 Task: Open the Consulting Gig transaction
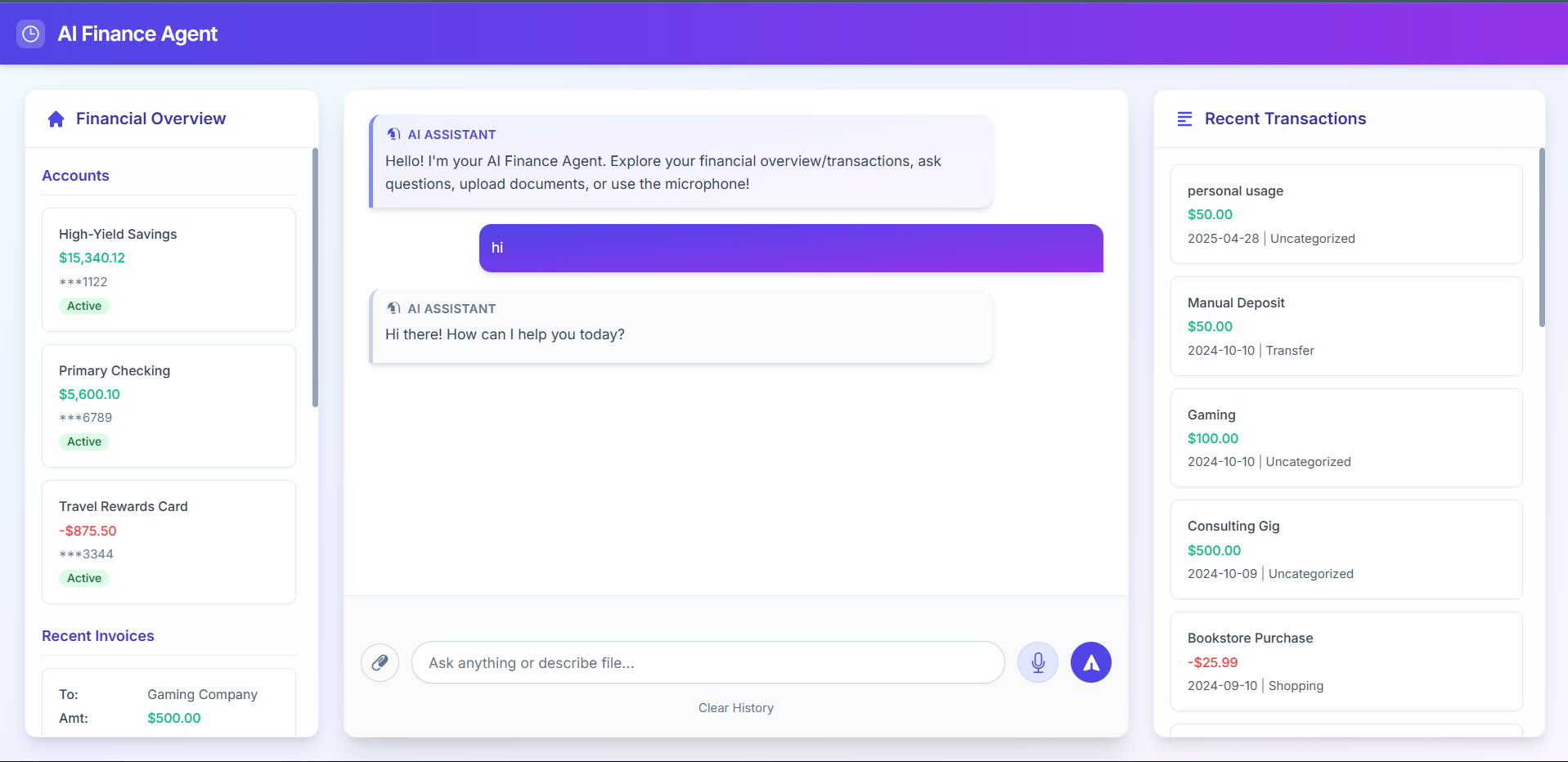pyautogui.click(x=1346, y=549)
